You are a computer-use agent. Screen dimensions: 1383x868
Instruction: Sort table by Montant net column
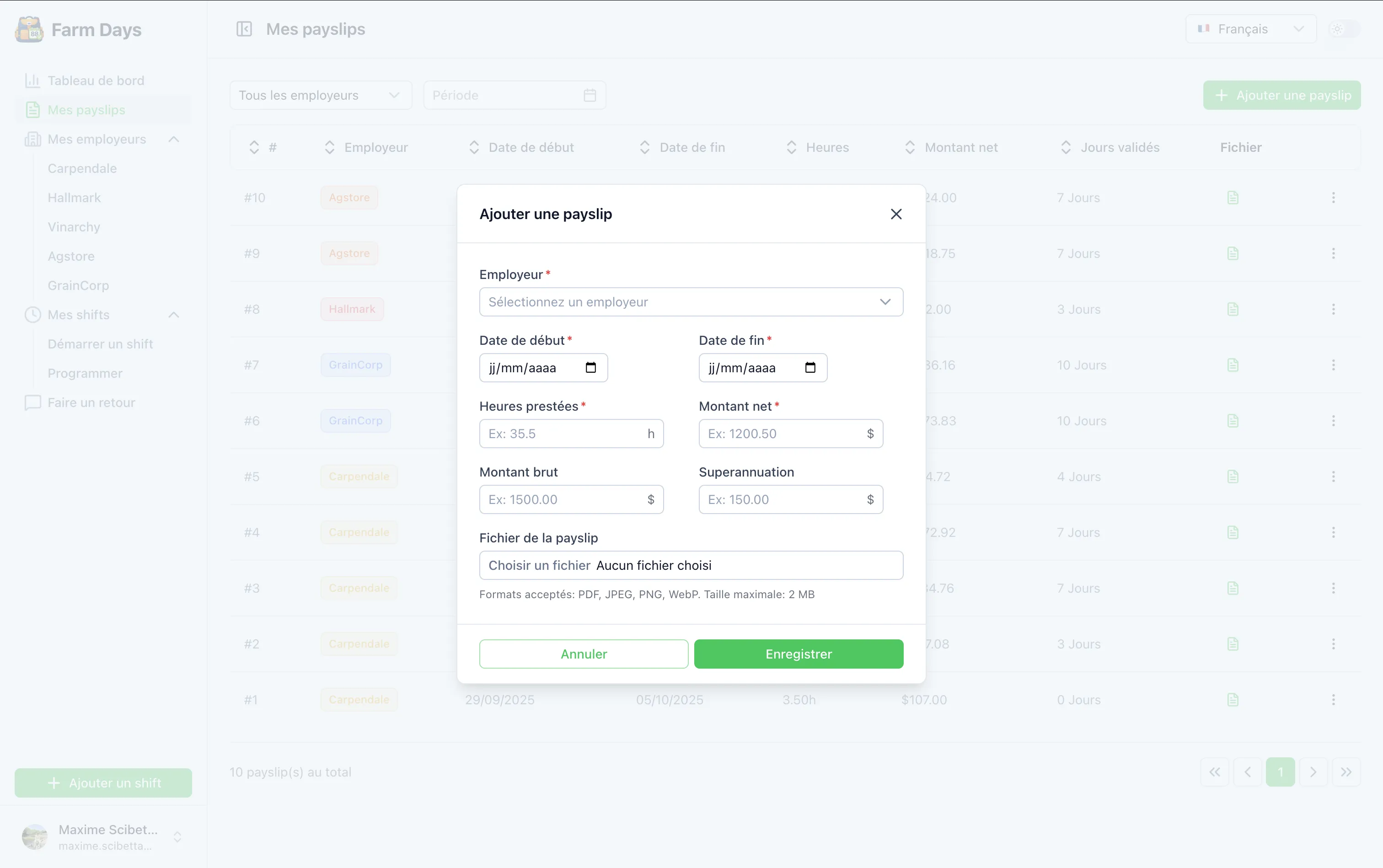pos(910,148)
